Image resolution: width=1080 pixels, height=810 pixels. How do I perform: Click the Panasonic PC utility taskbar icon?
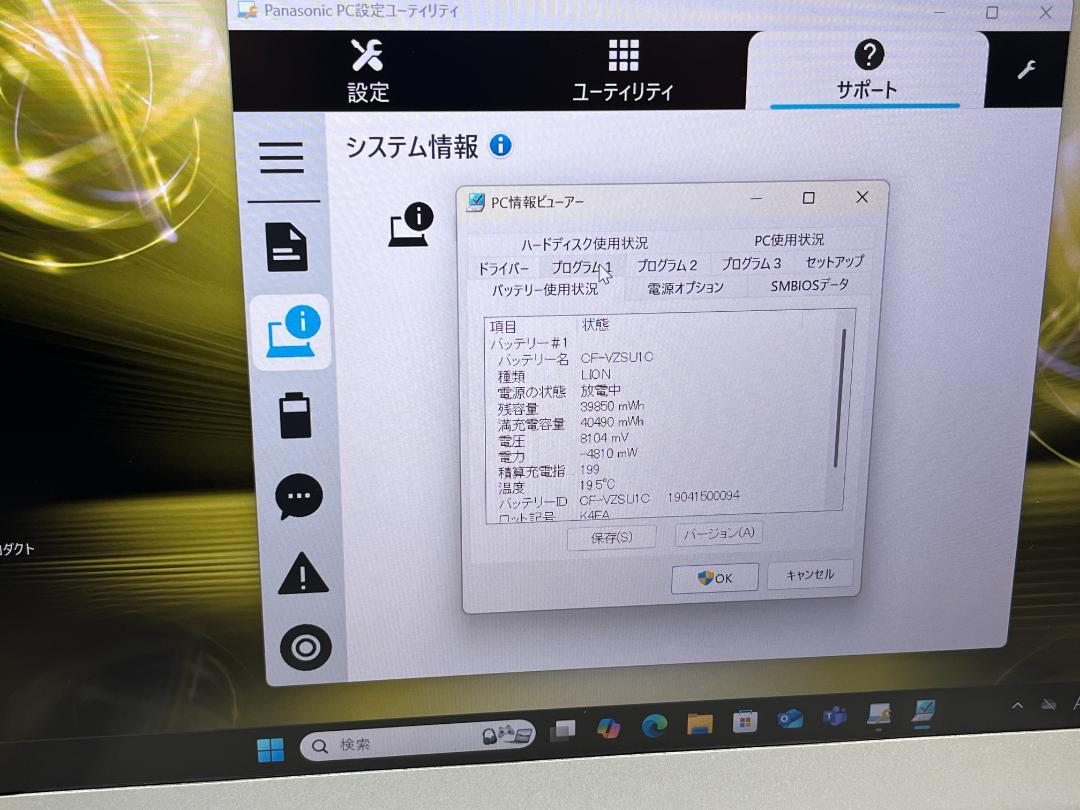pyautogui.click(x=880, y=715)
